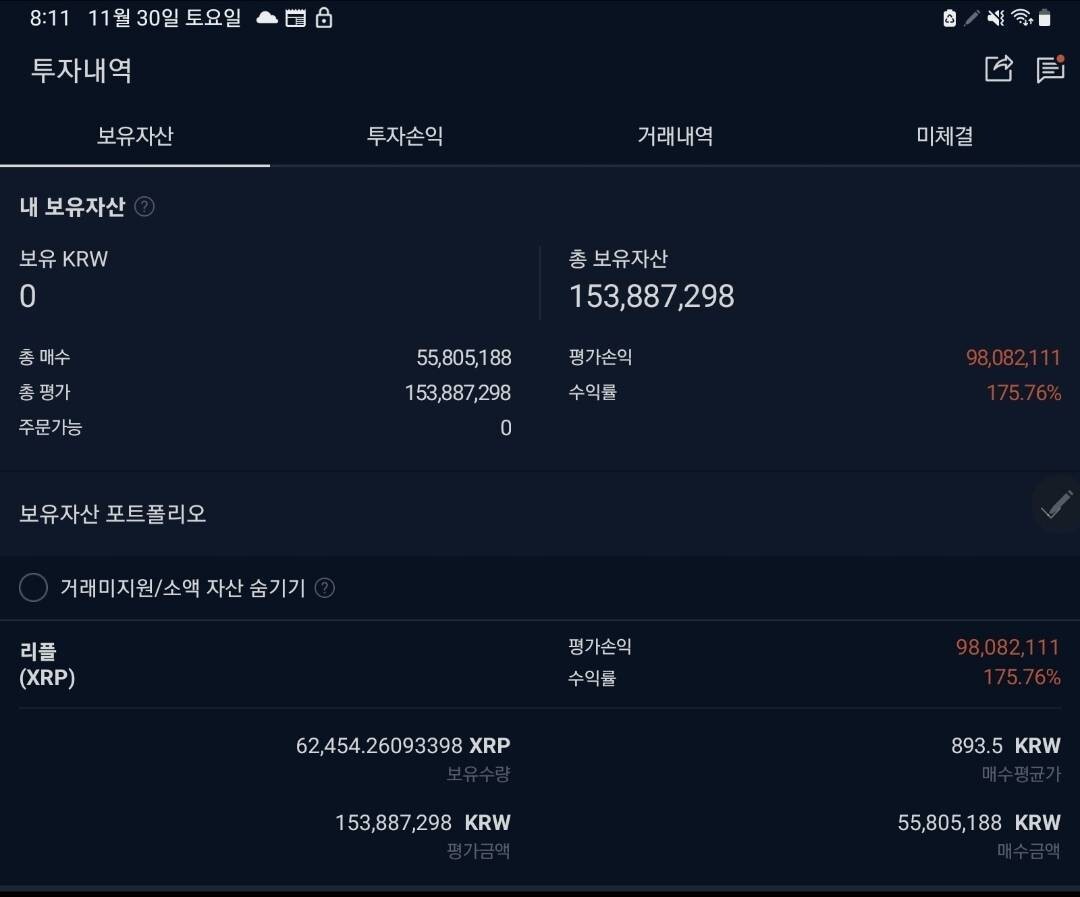Viewport: 1080px width, 897px height.
Task: Select the 리플 (XRP) asset entry
Action: tap(48, 662)
